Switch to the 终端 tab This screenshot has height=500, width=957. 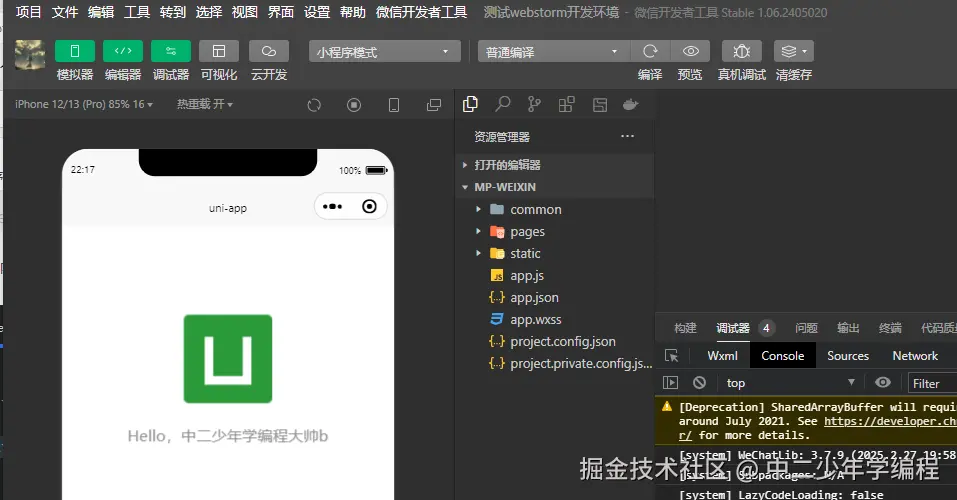[x=890, y=328]
